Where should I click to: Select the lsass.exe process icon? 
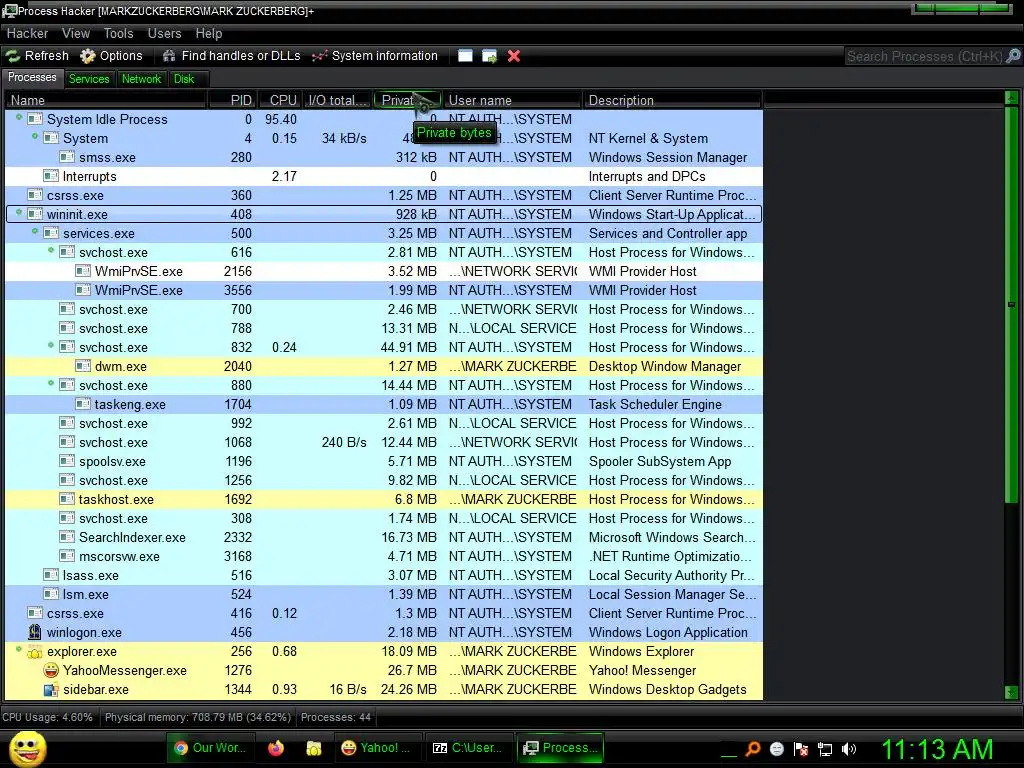point(51,575)
